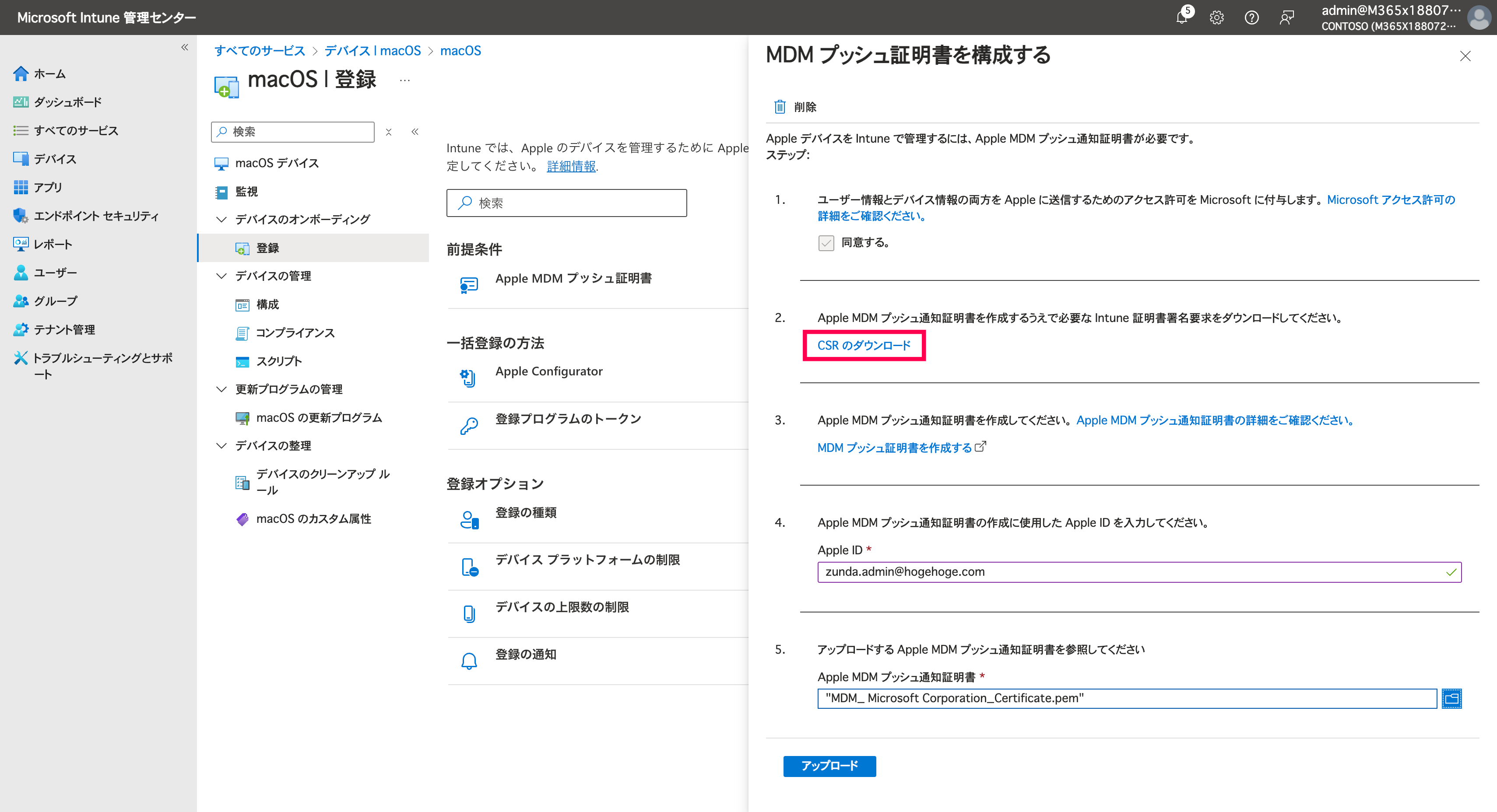Click the Apple ID input field
Image resolution: width=1497 pixels, height=812 pixels.
(1139, 572)
